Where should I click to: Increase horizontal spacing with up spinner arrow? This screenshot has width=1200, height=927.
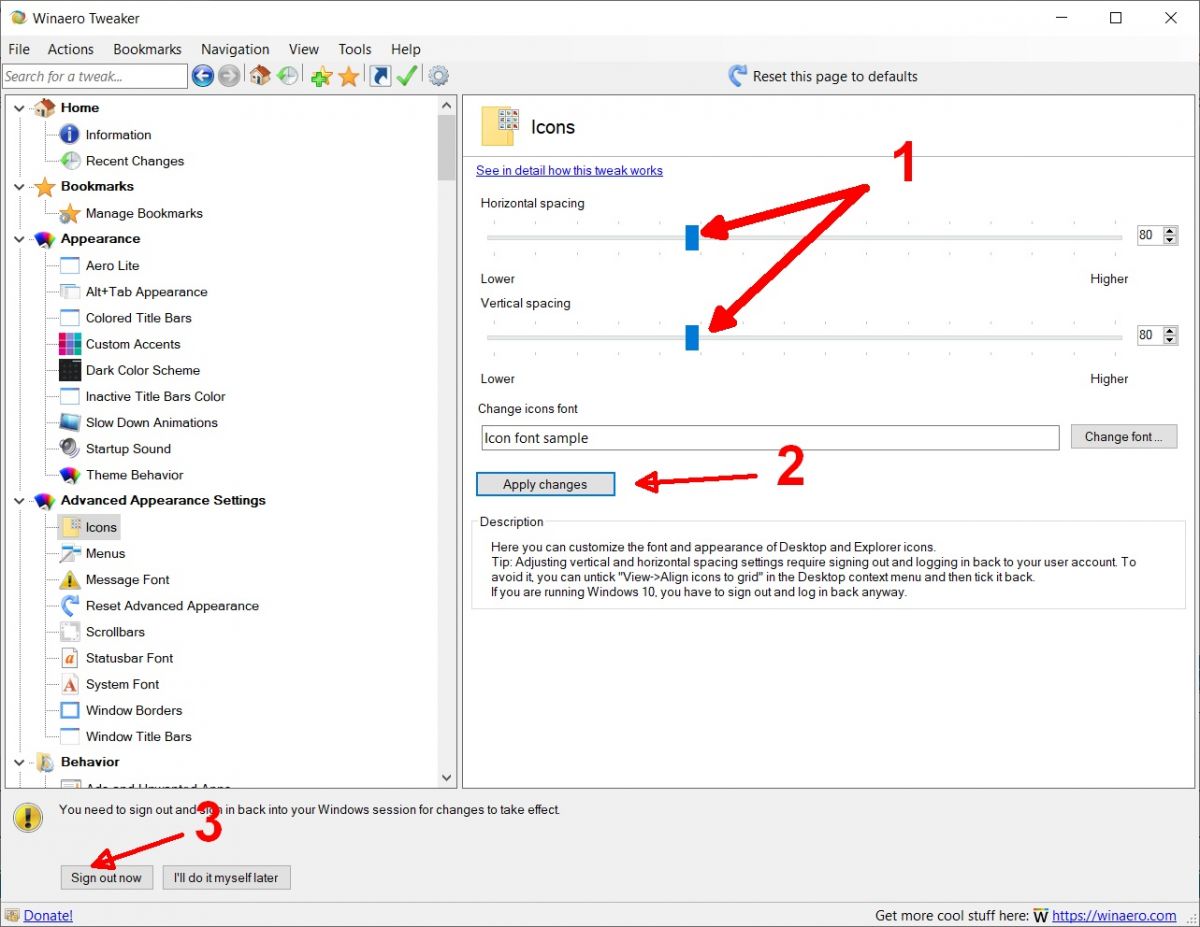click(x=1170, y=231)
